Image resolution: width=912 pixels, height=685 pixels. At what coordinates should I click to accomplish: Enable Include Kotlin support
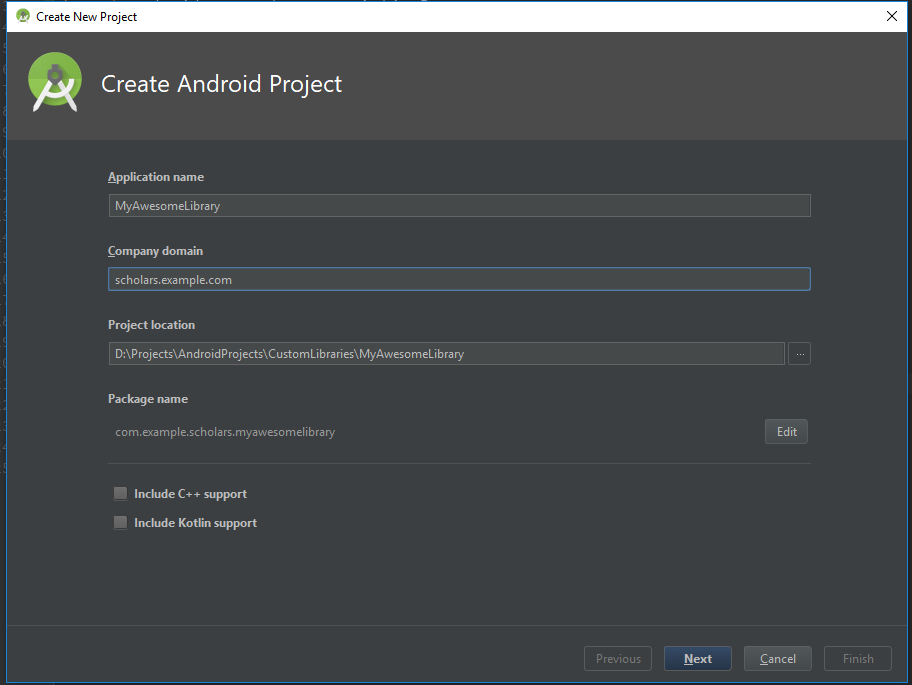120,522
